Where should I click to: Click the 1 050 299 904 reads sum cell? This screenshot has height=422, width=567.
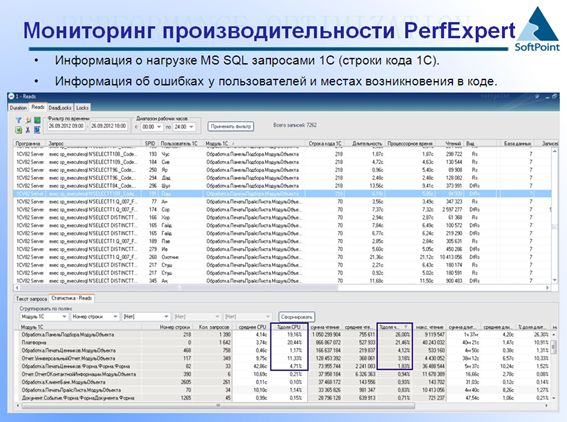coord(326,334)
